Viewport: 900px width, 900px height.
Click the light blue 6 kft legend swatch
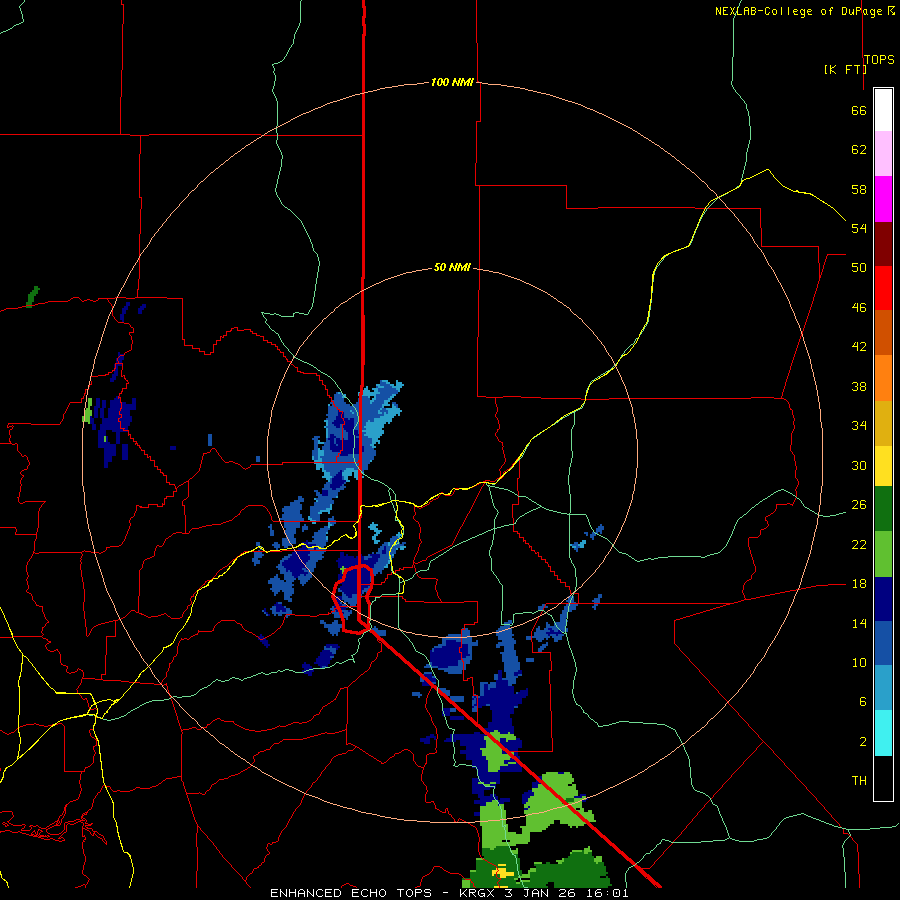pos(883,688)
